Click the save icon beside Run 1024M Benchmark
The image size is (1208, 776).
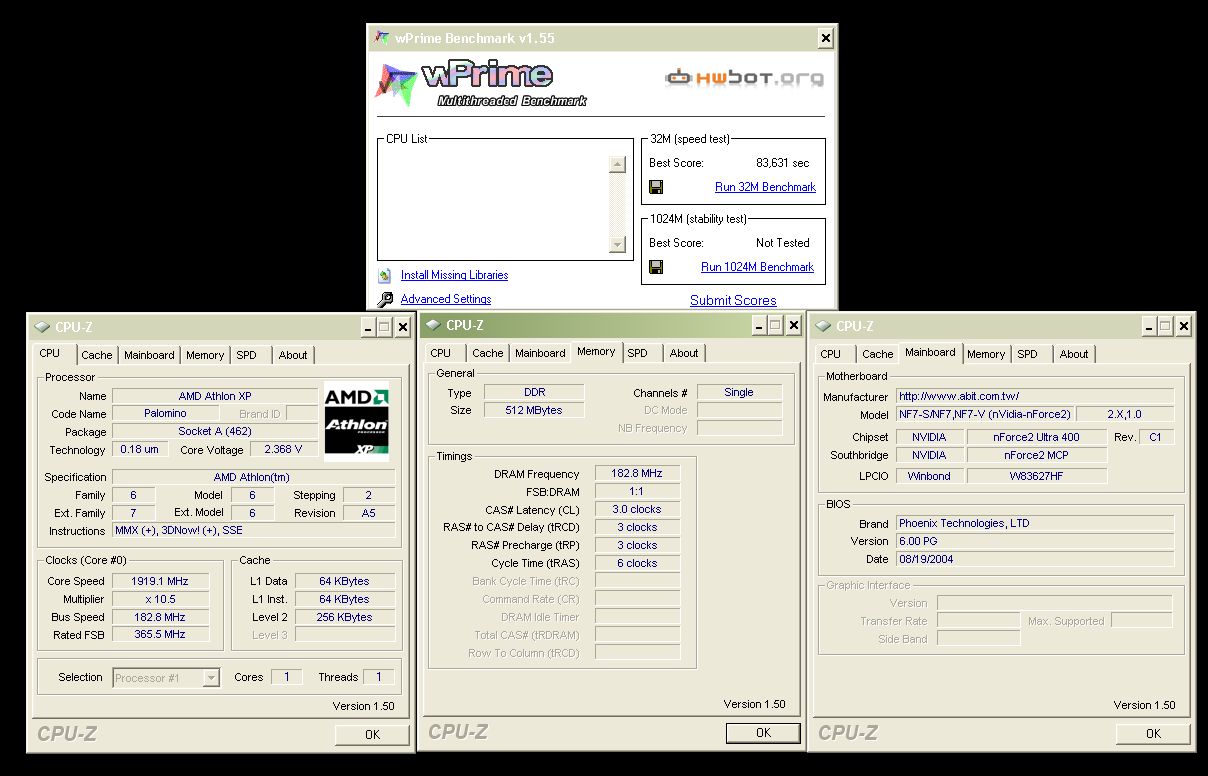656,267
